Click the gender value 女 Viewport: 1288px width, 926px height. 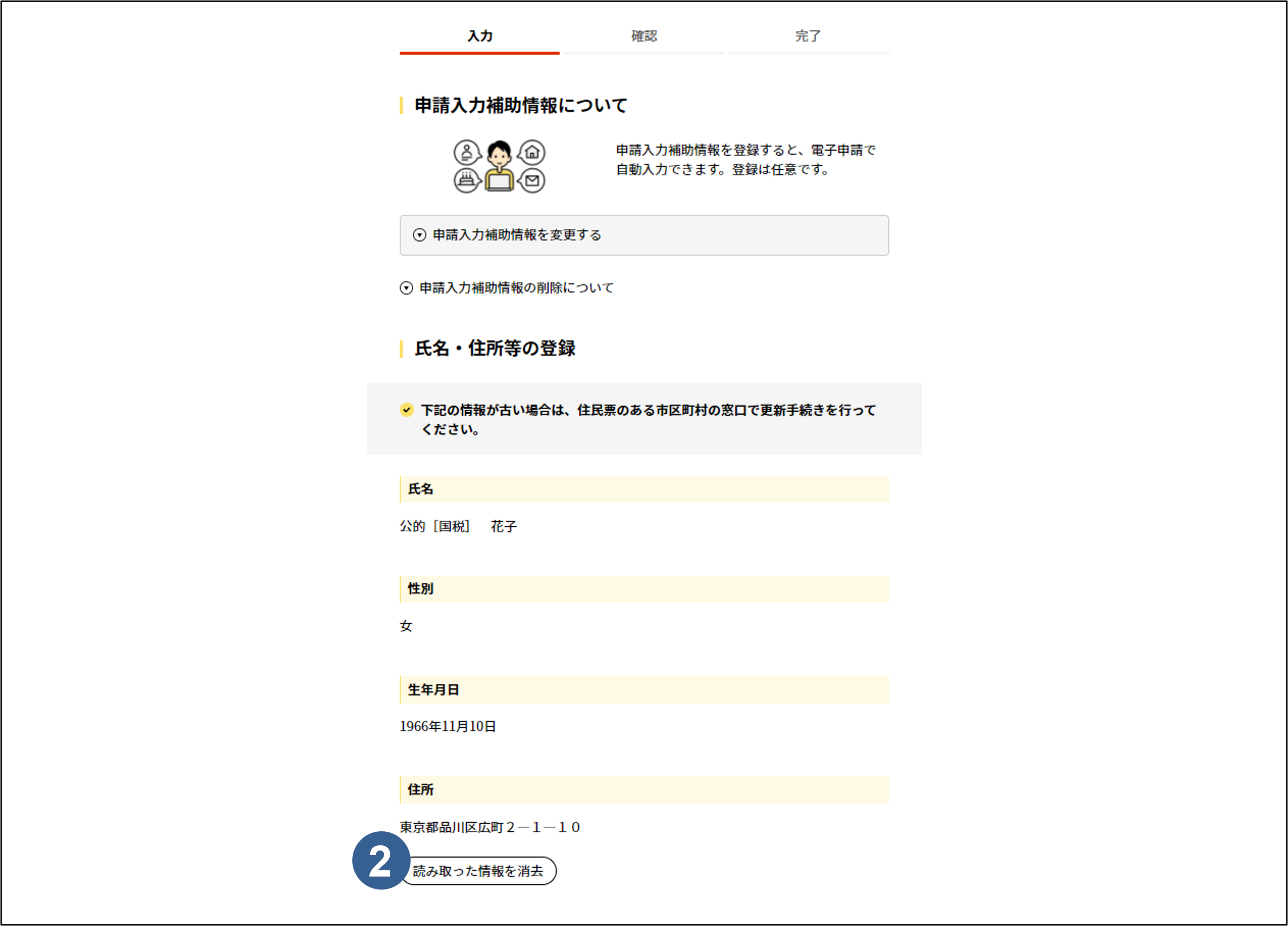(x=406, y=626)
